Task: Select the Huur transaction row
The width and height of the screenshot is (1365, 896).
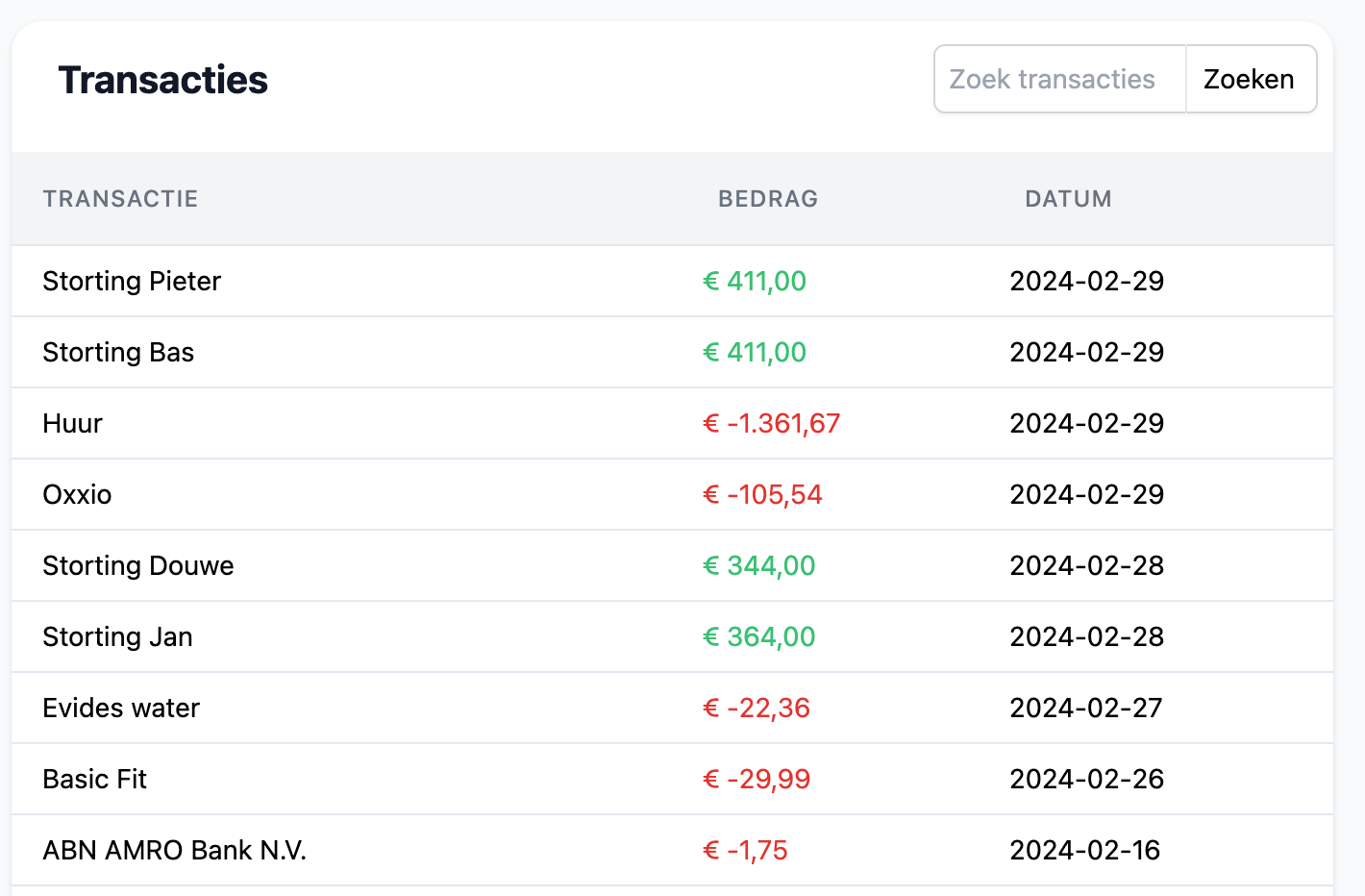Action: point(72,423)
